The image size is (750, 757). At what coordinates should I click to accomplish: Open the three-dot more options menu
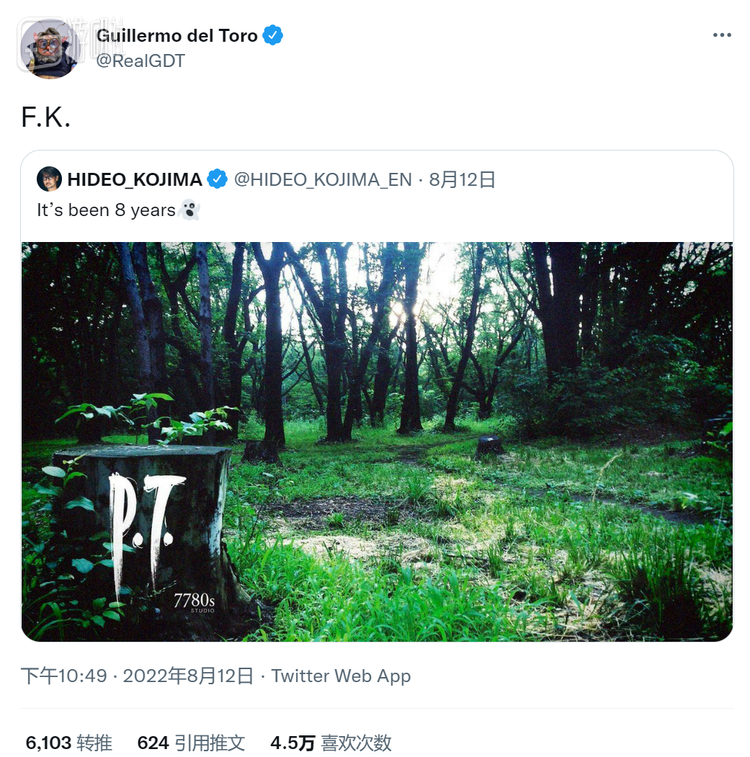click(722, 35)
